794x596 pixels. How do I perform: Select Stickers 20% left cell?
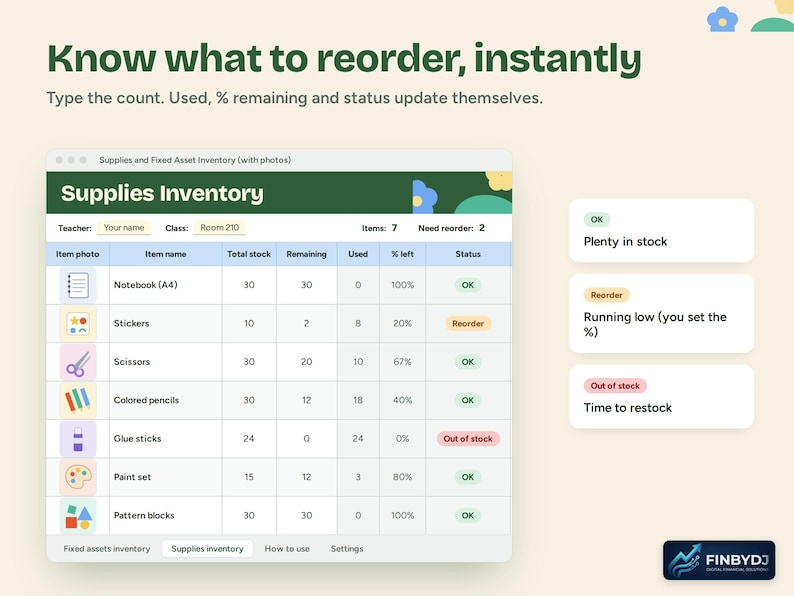point(403,324)
